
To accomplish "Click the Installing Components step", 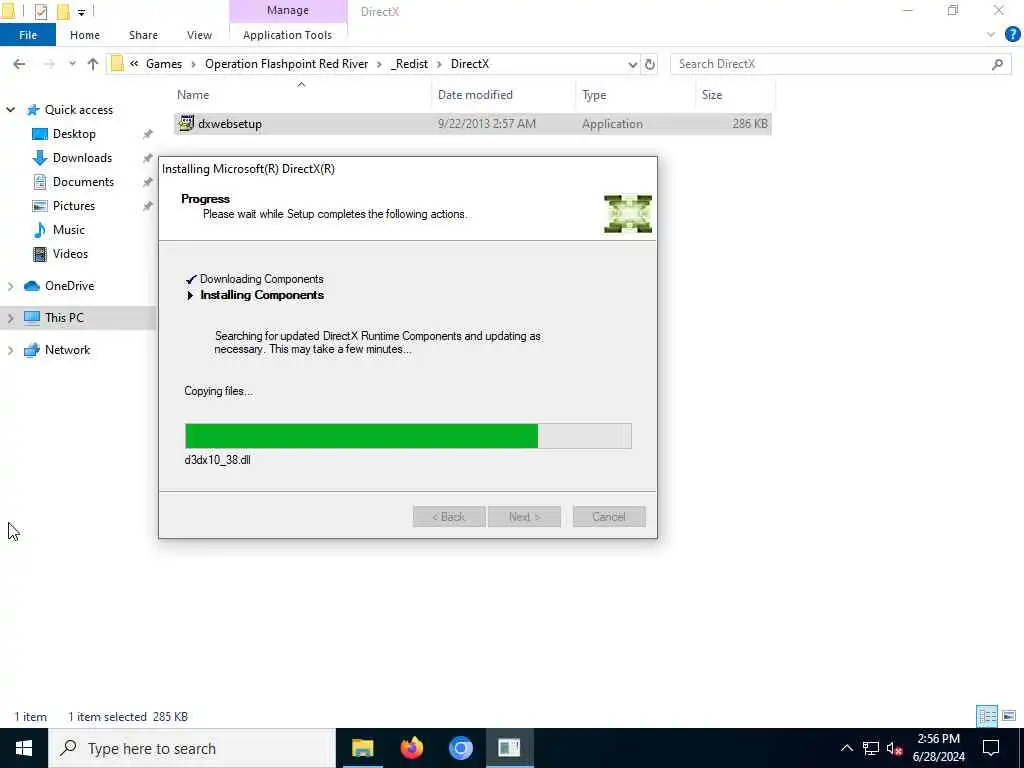I will coord(261,295).
